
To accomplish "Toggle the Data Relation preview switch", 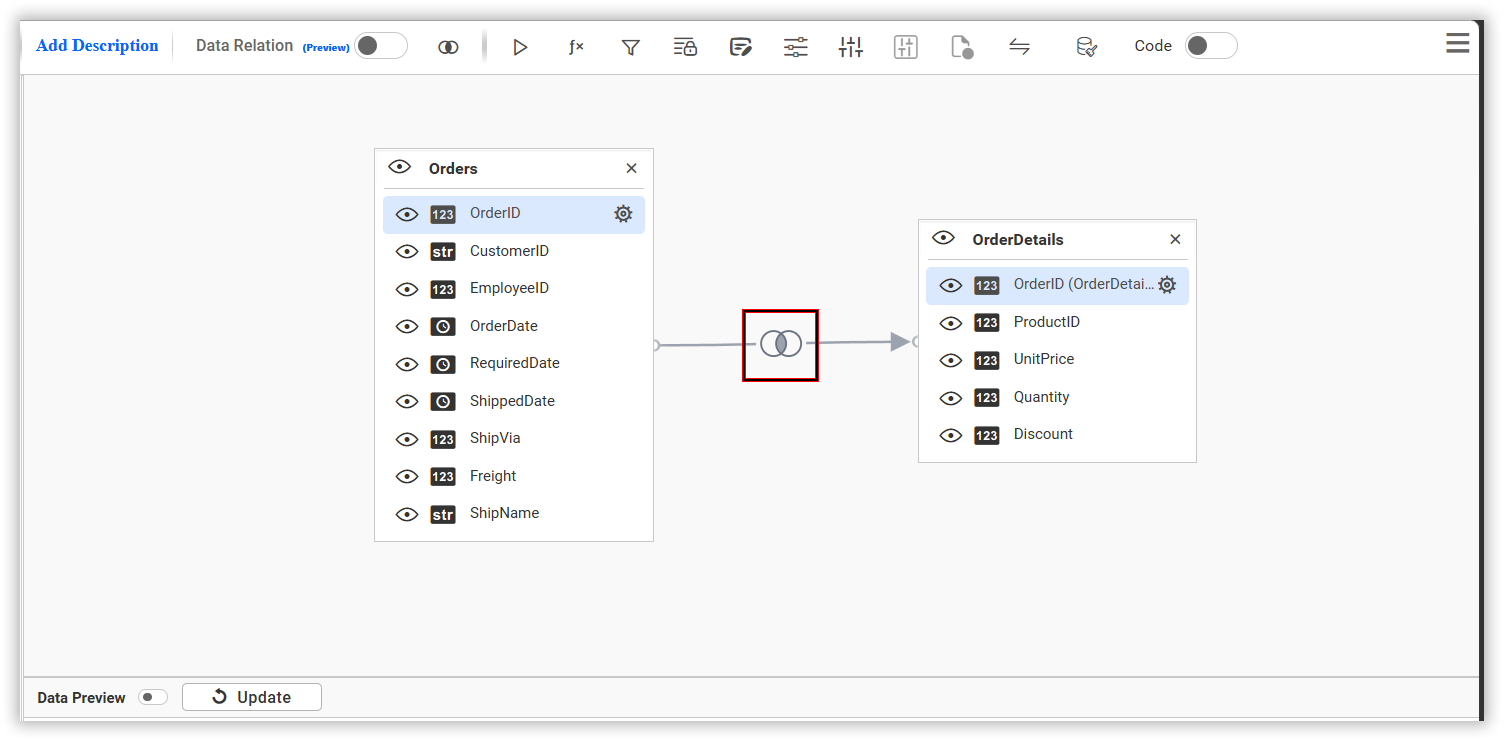I will point(381,46).
